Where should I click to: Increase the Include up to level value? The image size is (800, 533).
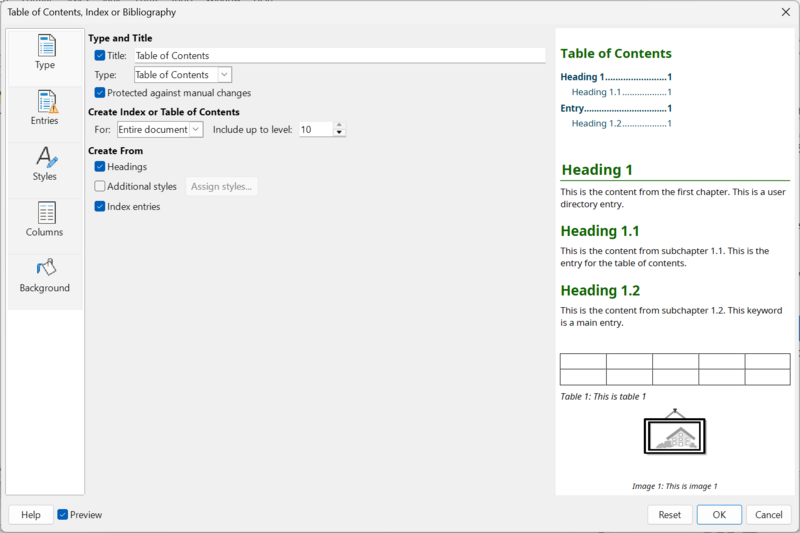pos(339,125)
